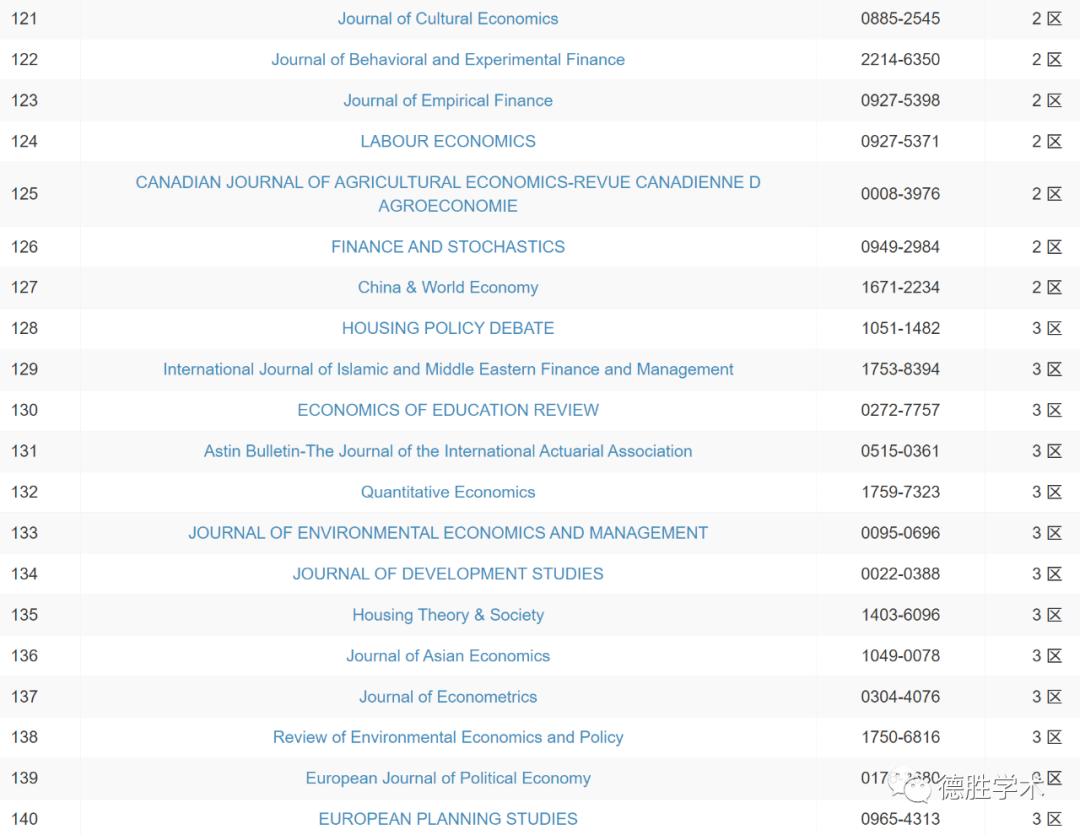Select ISSN 1759-7323
The width and height of the screenshot is (1080, 835).
pyautogui.click(x=900, y=492)
